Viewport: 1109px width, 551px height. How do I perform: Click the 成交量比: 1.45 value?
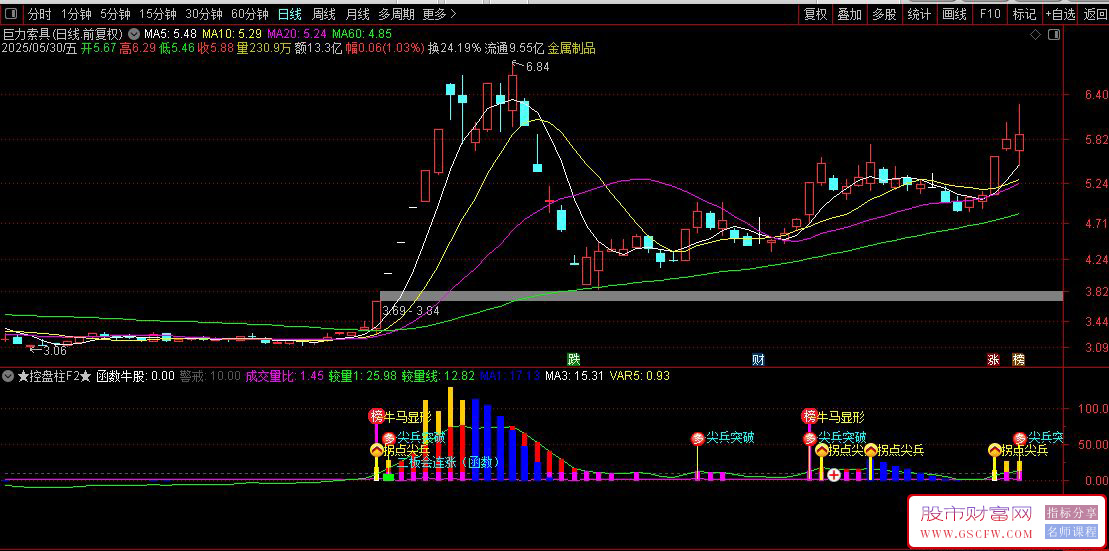click(284, 376)
